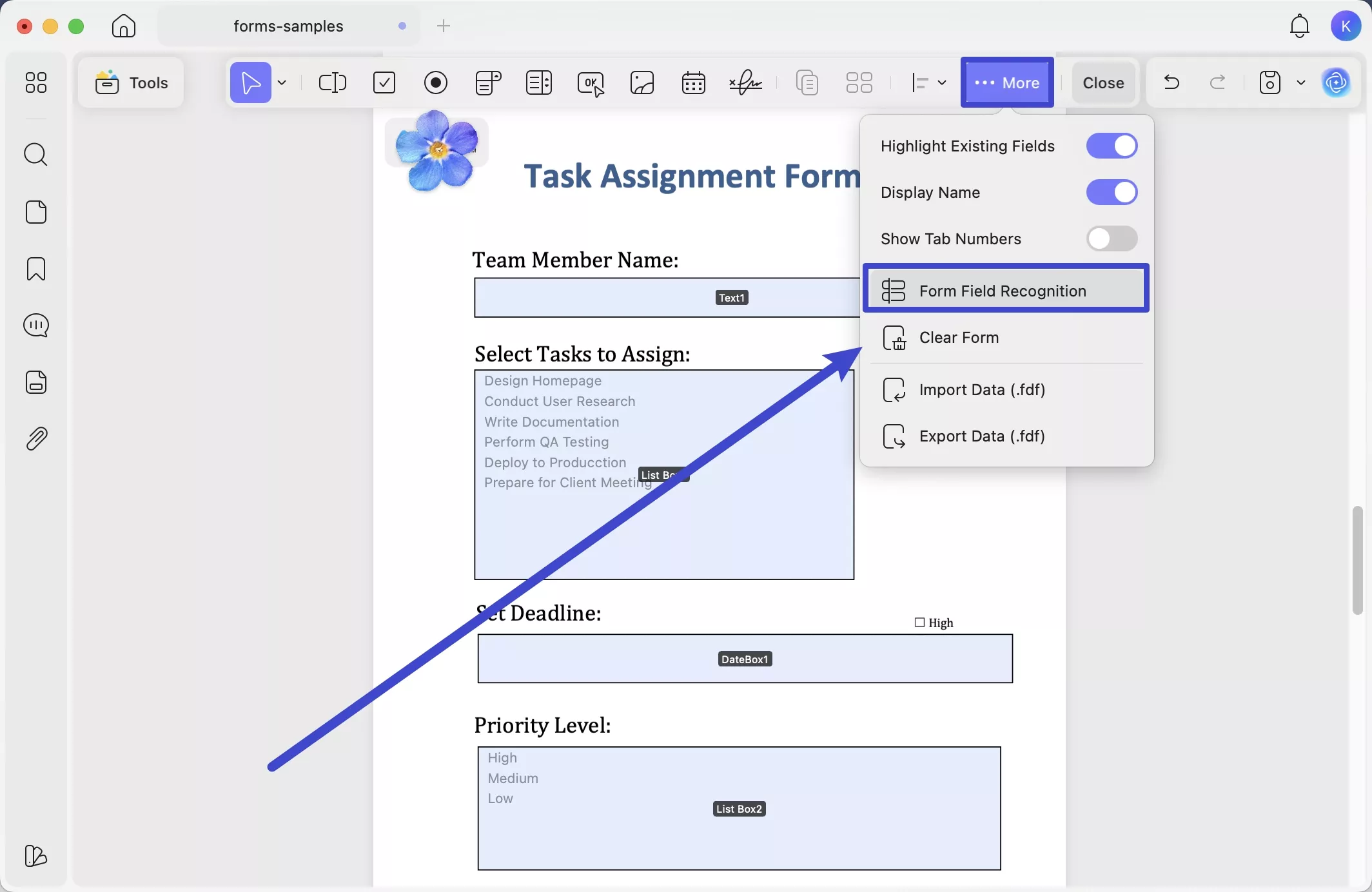Click the DateBox1 deadline field
This screenshot has width=1372, height=892.
click(x=745, y=659)
